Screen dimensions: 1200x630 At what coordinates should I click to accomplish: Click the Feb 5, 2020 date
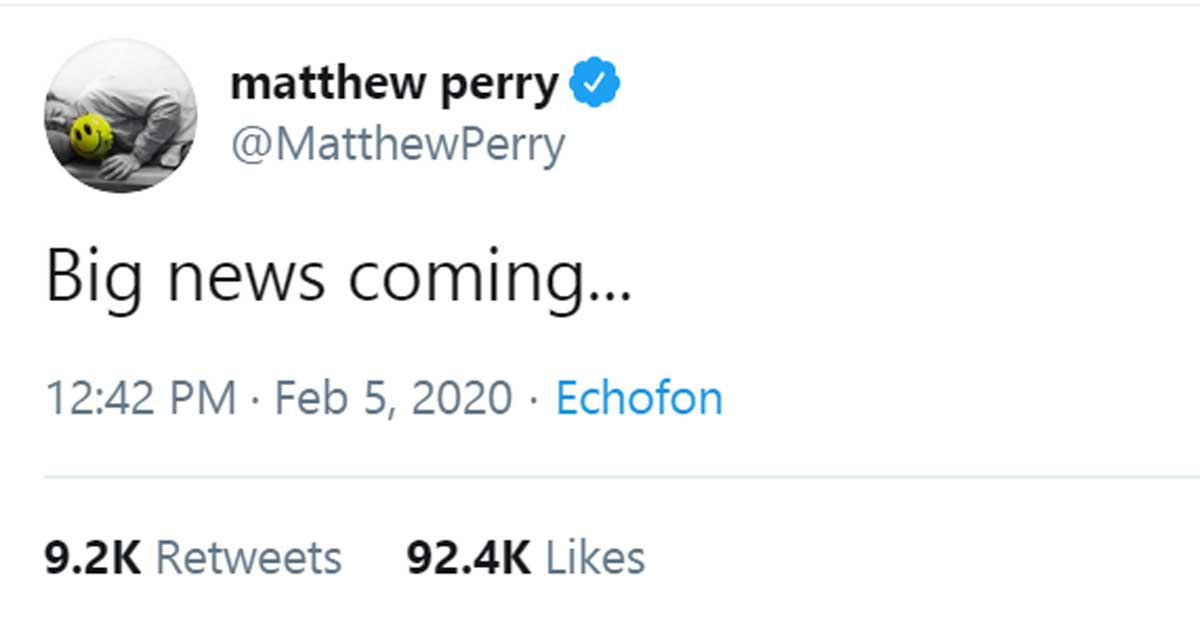coord(393,399)
